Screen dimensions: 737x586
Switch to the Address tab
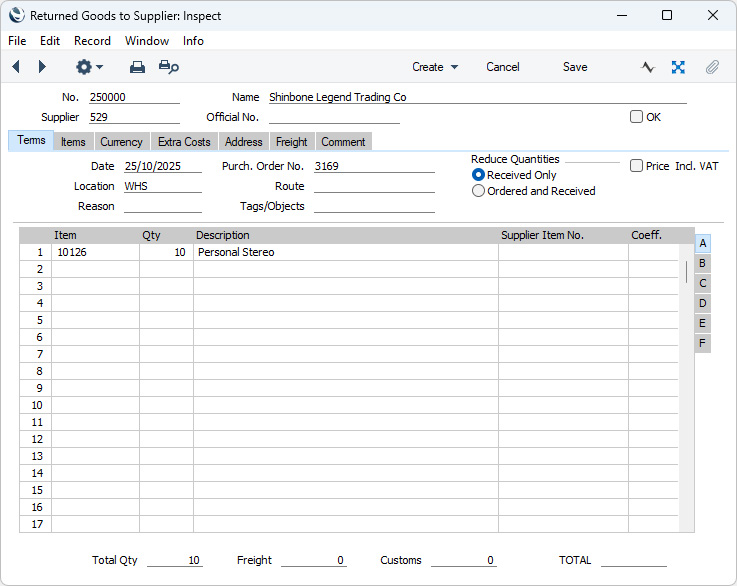point(243,142)
